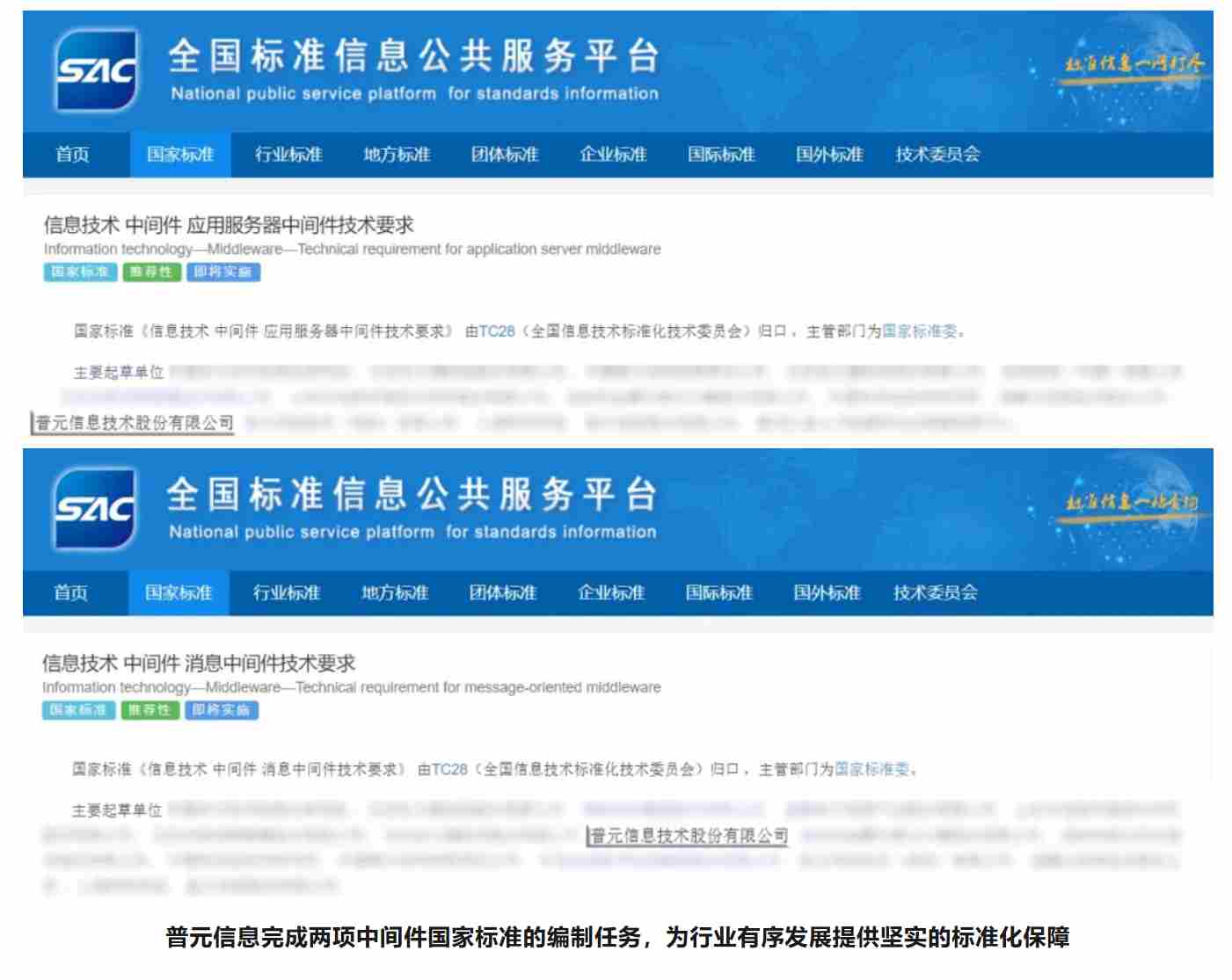Click the 即将实施 badge under message middleware title

tap(221, 710)
